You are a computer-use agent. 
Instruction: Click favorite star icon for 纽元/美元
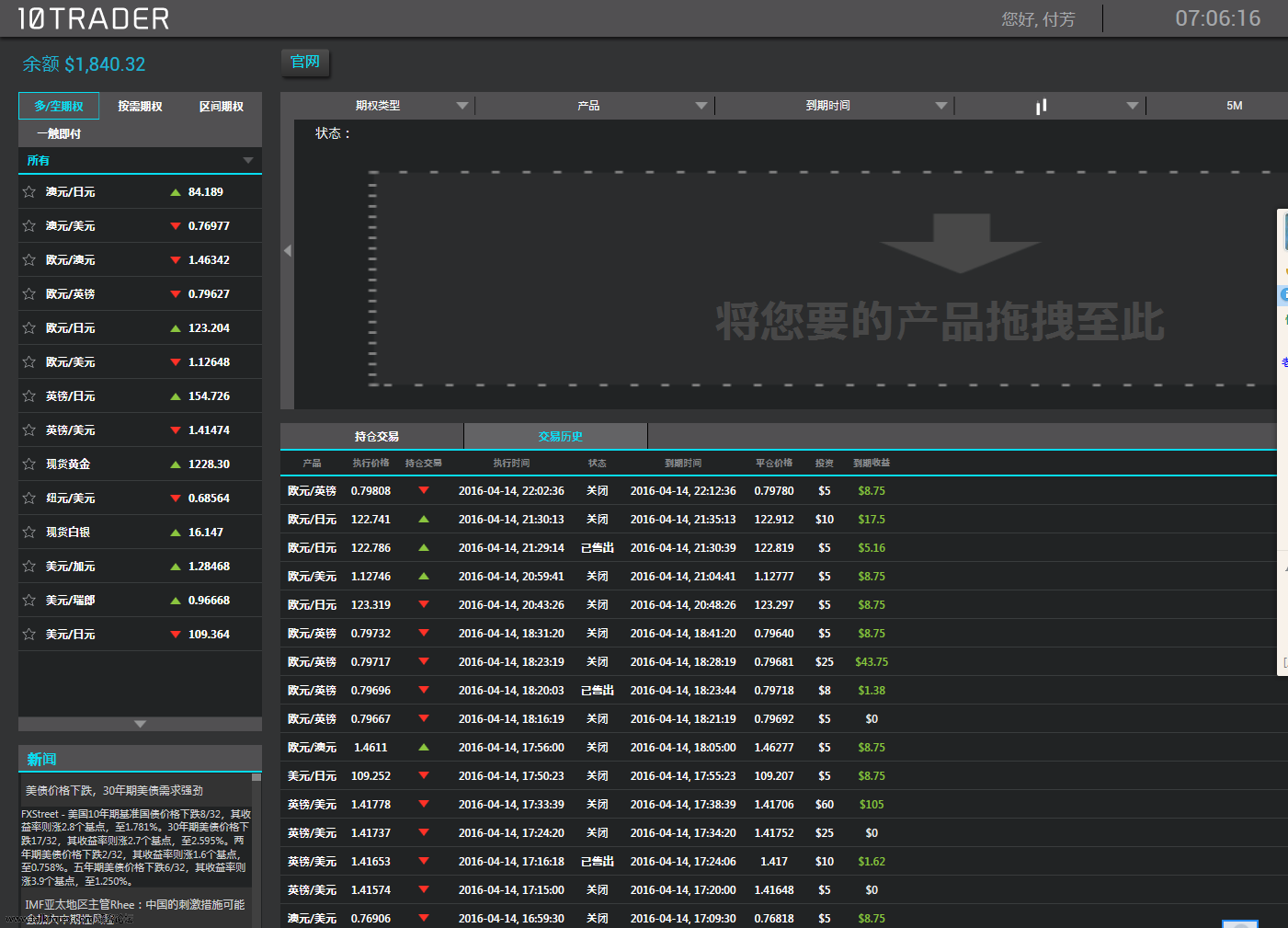(29, 498)
